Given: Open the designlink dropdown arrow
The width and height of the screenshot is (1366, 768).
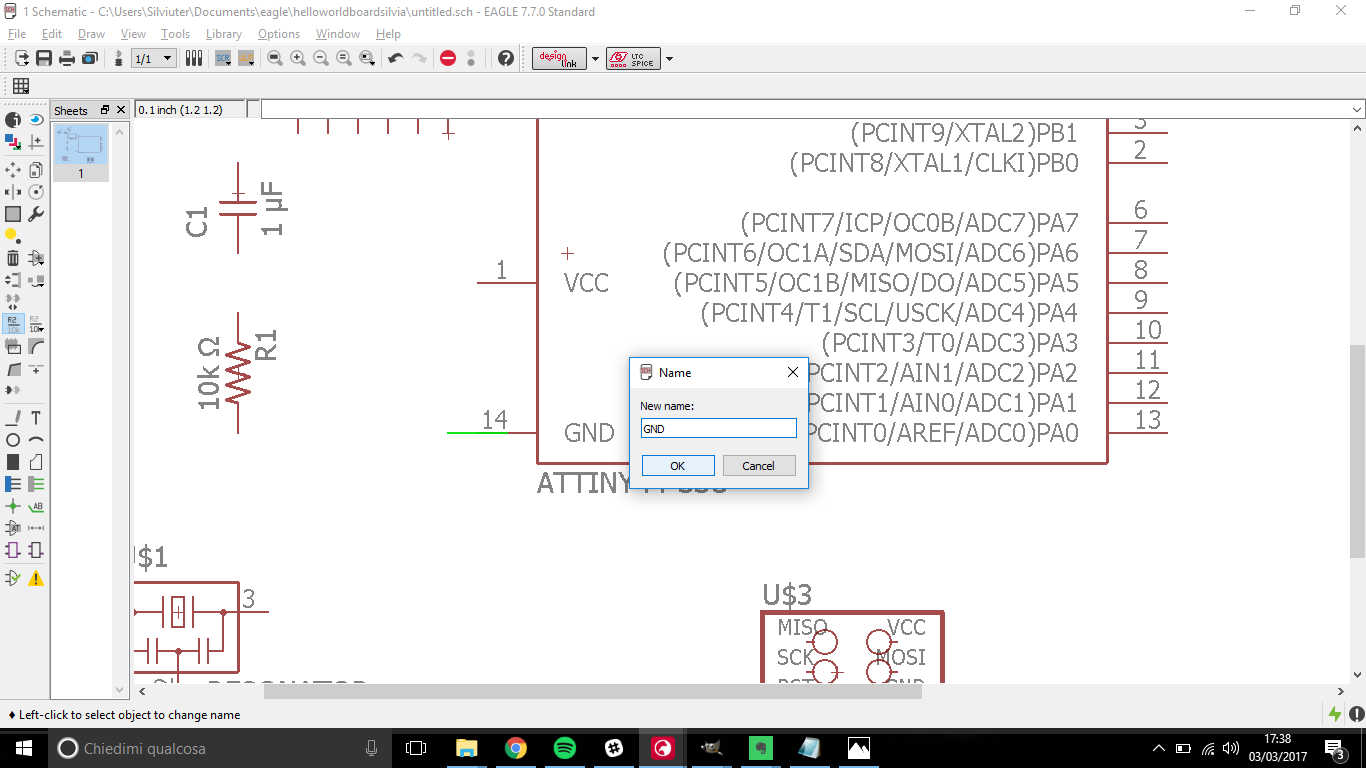Looking at the screenshot, I should tap(595, 58).
